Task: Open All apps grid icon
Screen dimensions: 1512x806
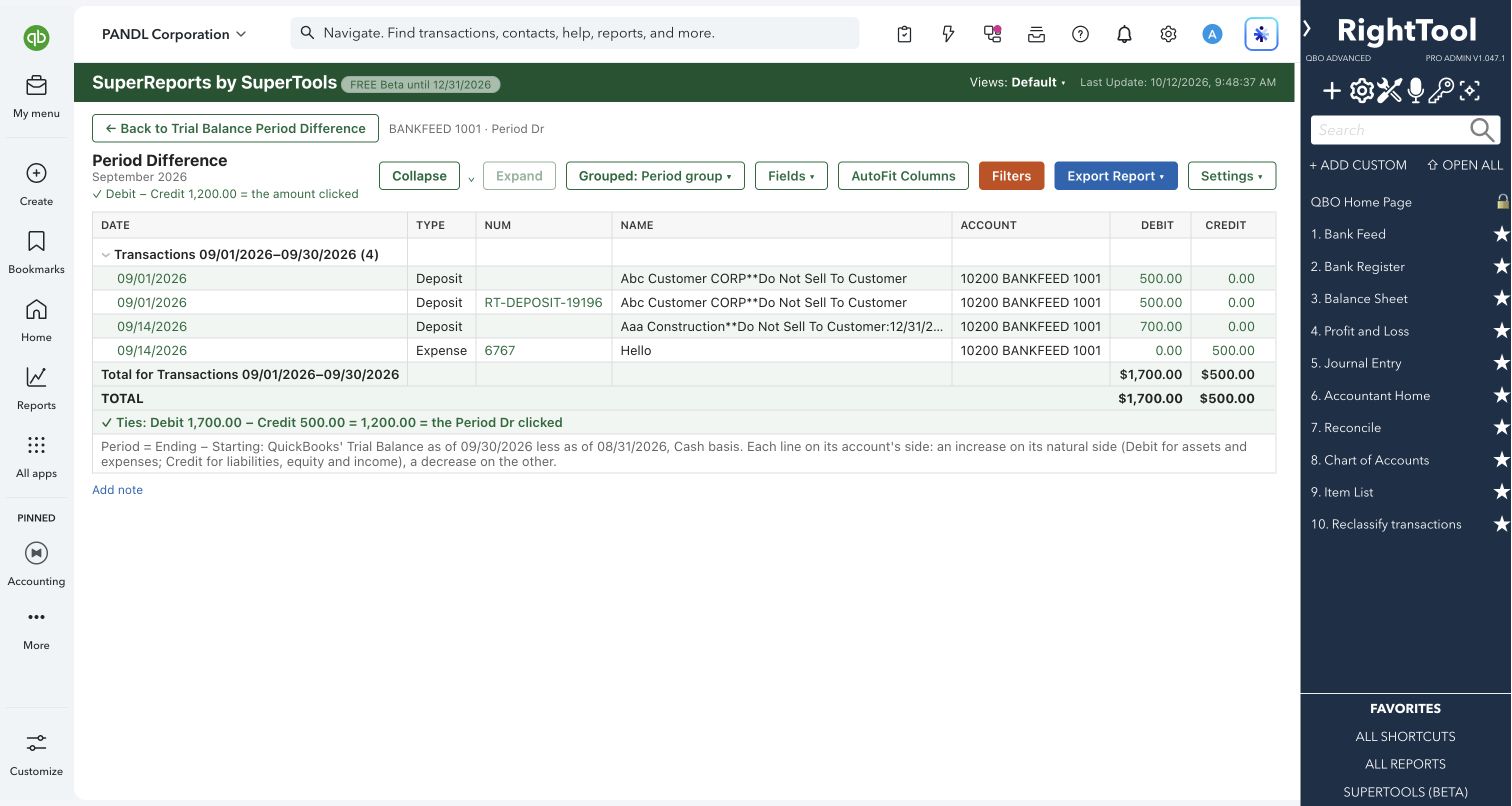Action: click(x=36, y=445)
